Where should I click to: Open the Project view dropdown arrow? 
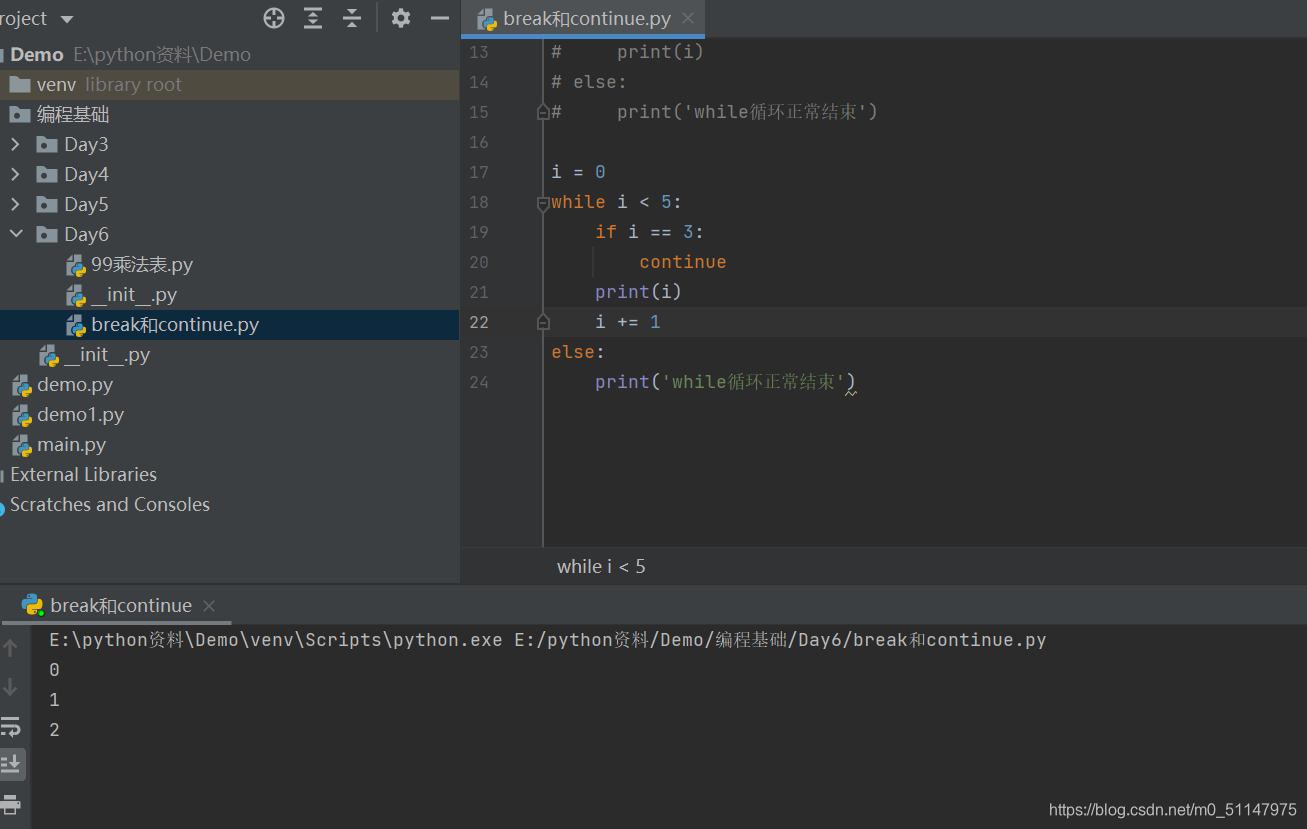pos(67,19)
